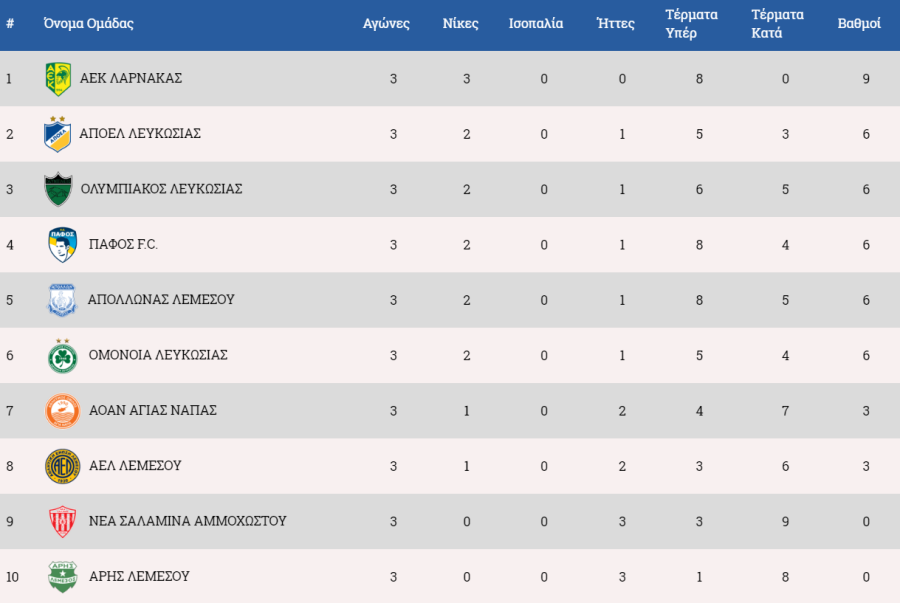Click the APOEL Lefkosias team crest
Viewport: 900px width, 603px height.
57,134
